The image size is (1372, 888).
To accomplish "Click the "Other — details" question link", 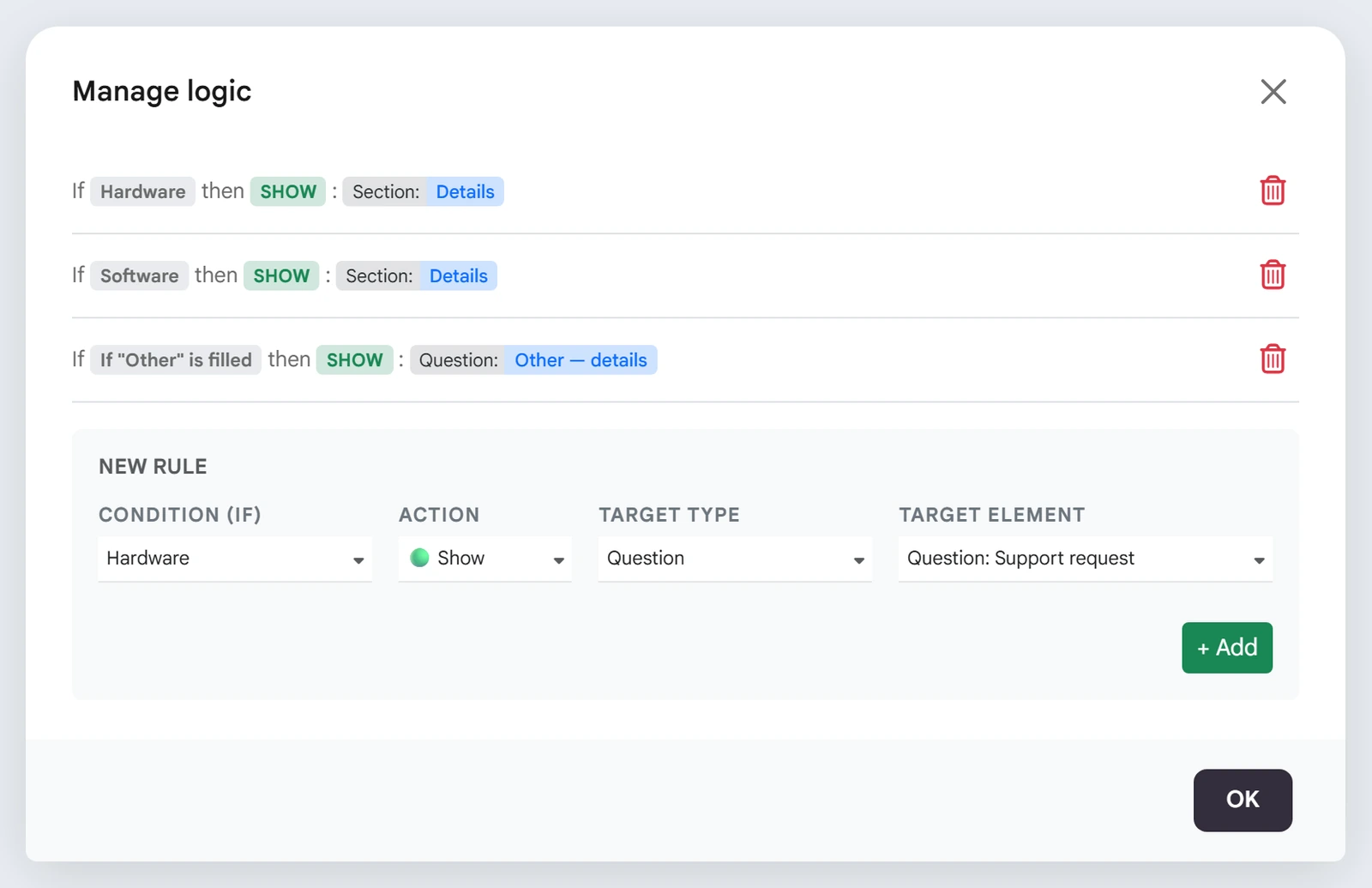I will click(581, 359).
